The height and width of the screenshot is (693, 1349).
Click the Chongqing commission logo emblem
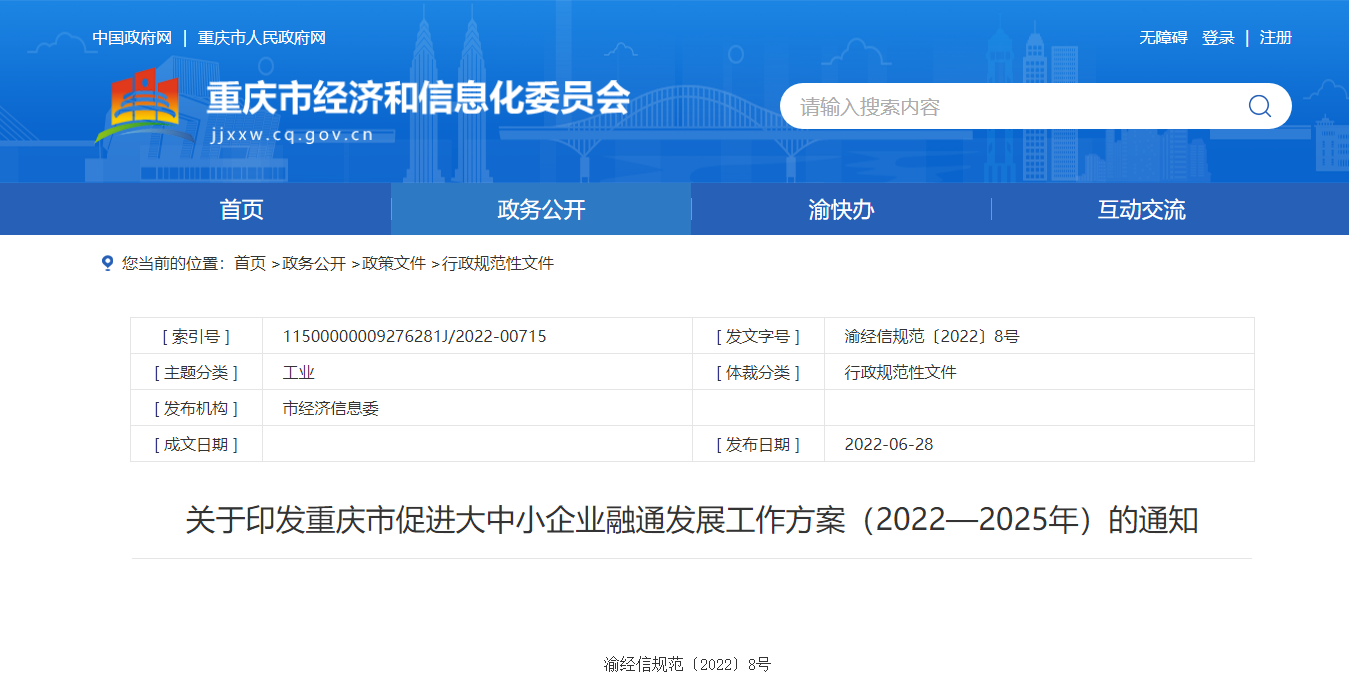click(145, 105)
